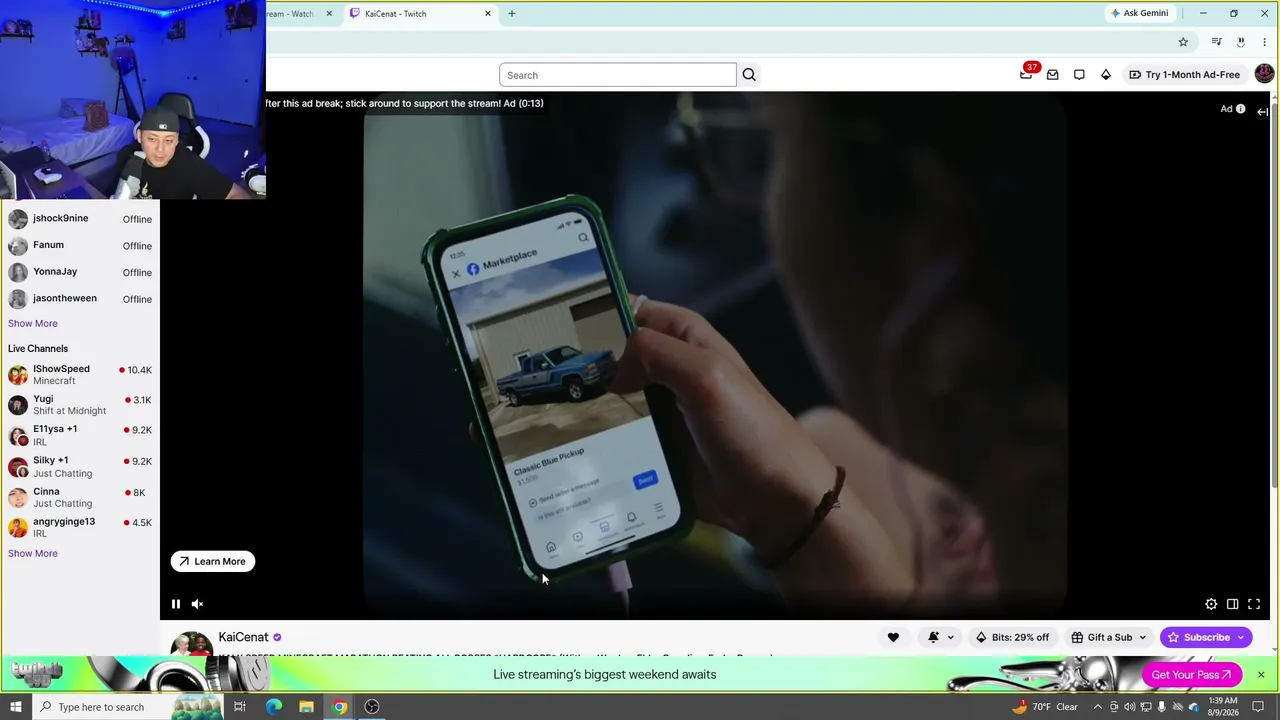
Task: Open ad info icon
Action: 1240,109
